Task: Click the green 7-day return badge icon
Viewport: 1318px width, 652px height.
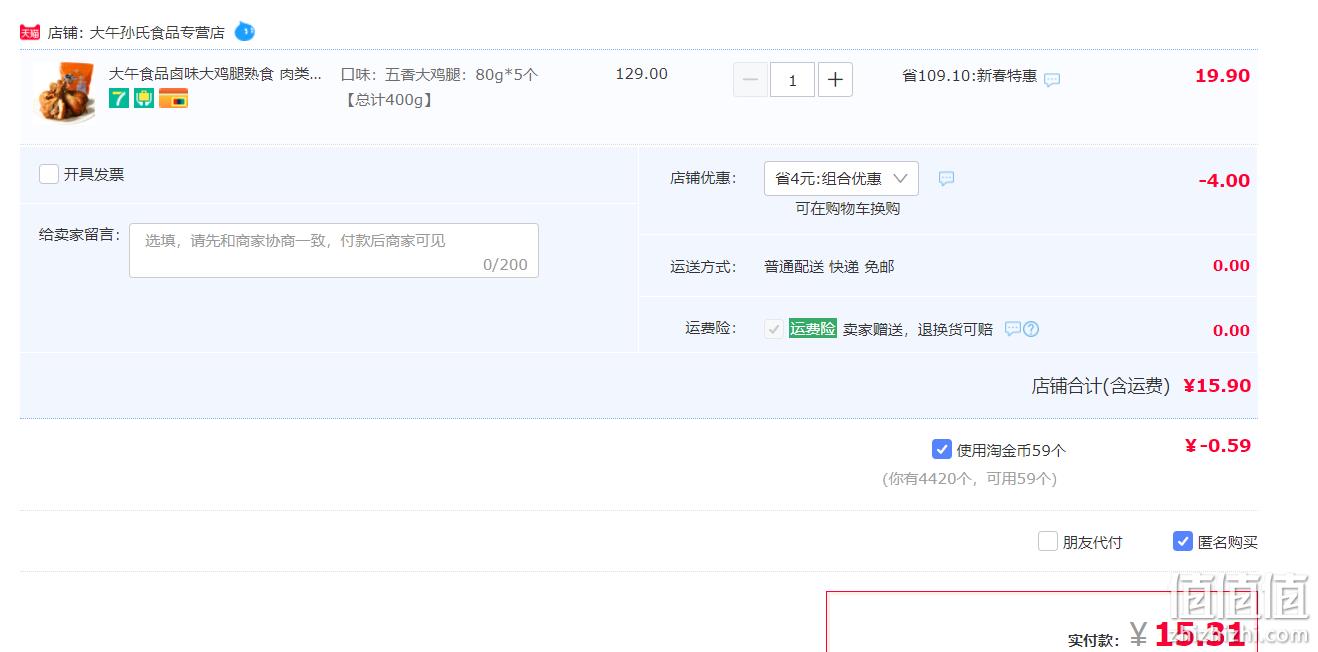Action: click(x=119, y=98)
